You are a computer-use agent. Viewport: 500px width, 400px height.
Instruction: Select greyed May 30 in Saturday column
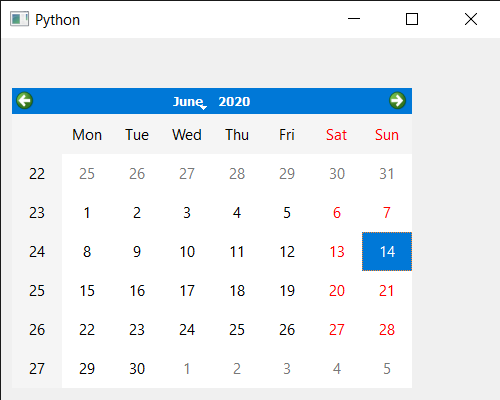click(x=337, y=174)
